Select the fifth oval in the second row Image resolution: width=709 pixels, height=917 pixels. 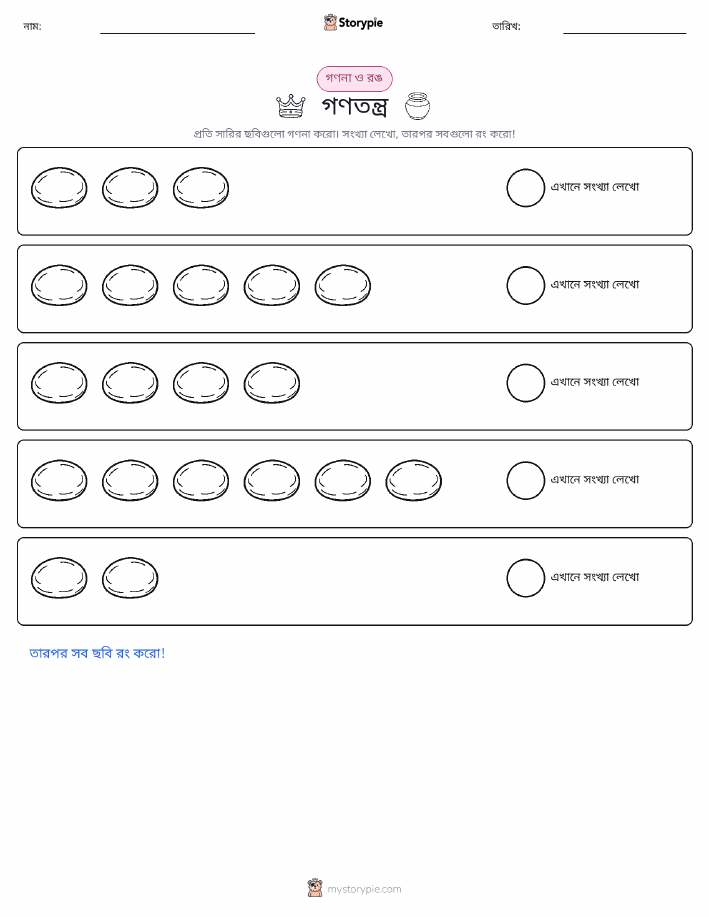click(343, 285)
